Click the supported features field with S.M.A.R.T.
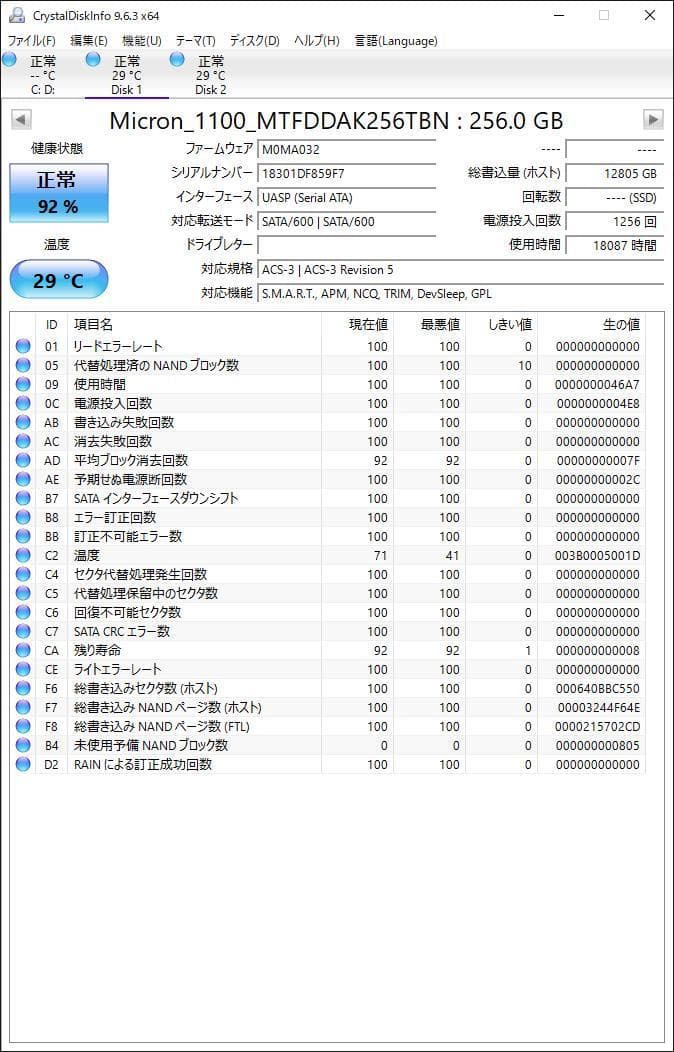 click(x=460, y=294)
